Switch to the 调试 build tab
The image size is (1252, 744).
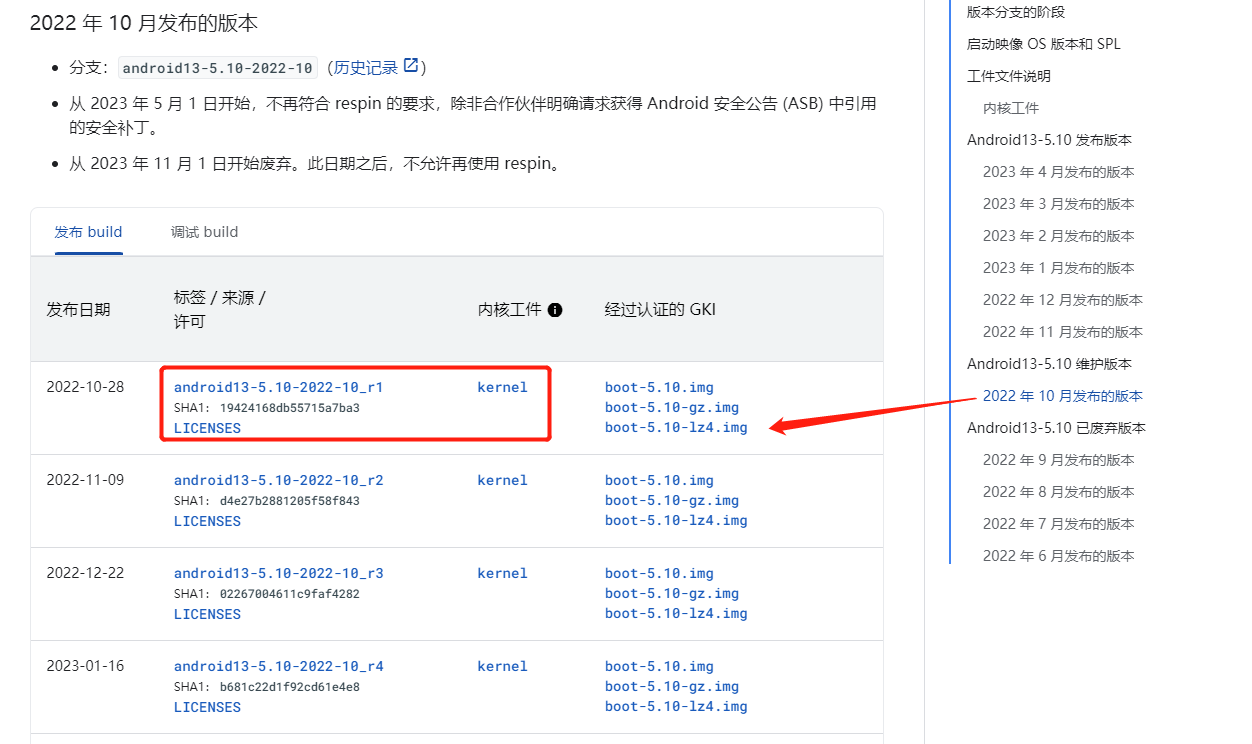[x=205, y=232]
